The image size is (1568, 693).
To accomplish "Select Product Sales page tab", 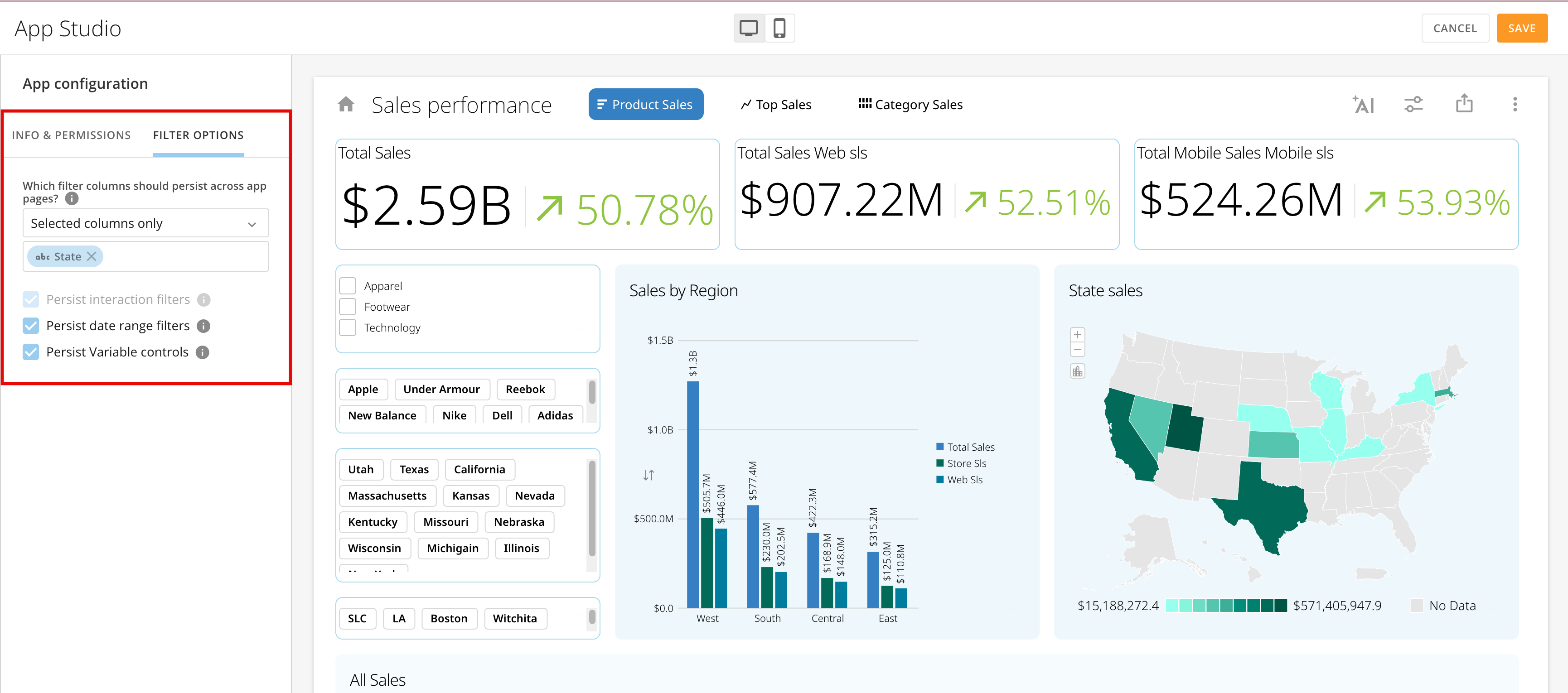I will click(646, 105).
